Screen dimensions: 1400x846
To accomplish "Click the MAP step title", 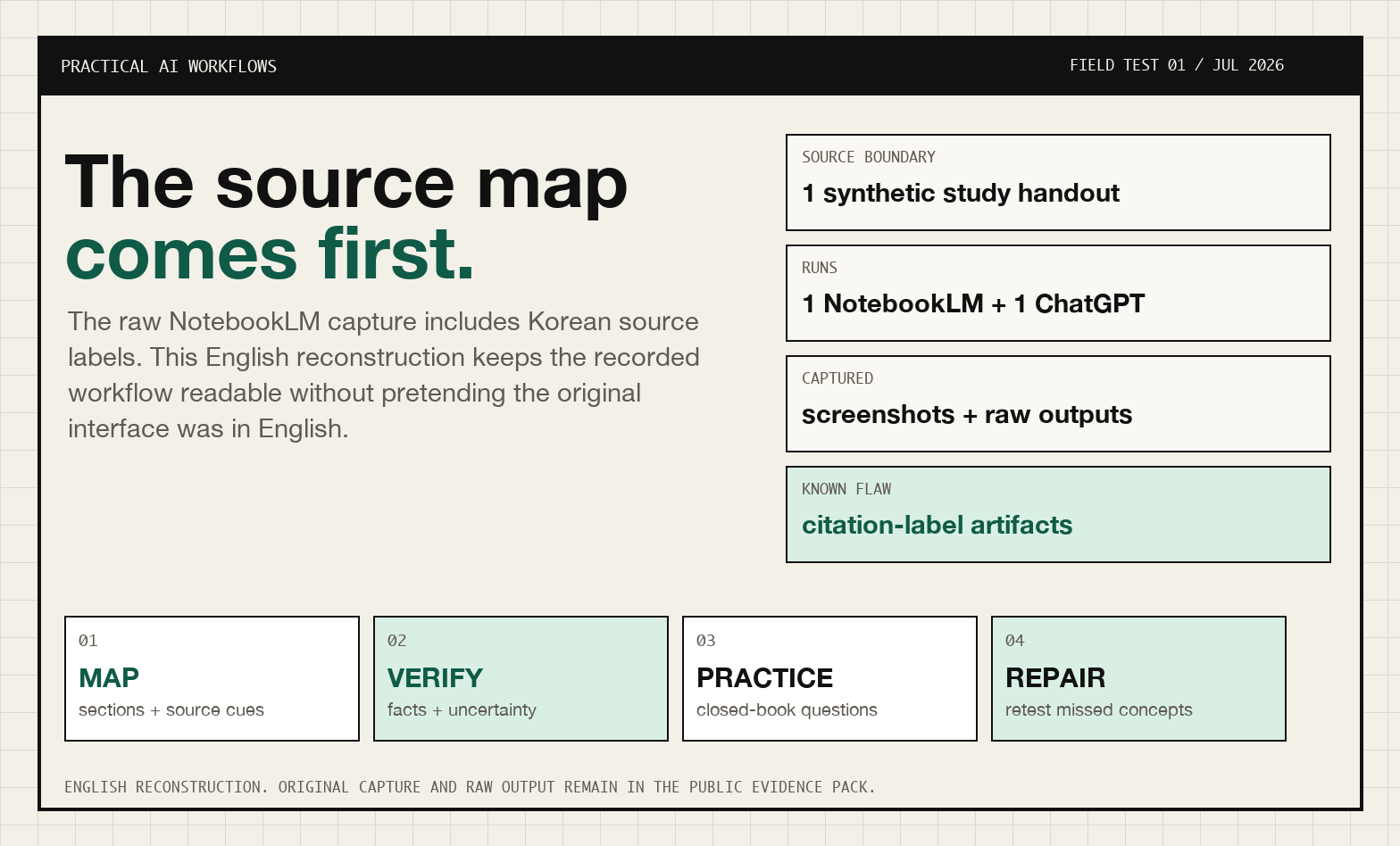I will click(x=109, y=678).
